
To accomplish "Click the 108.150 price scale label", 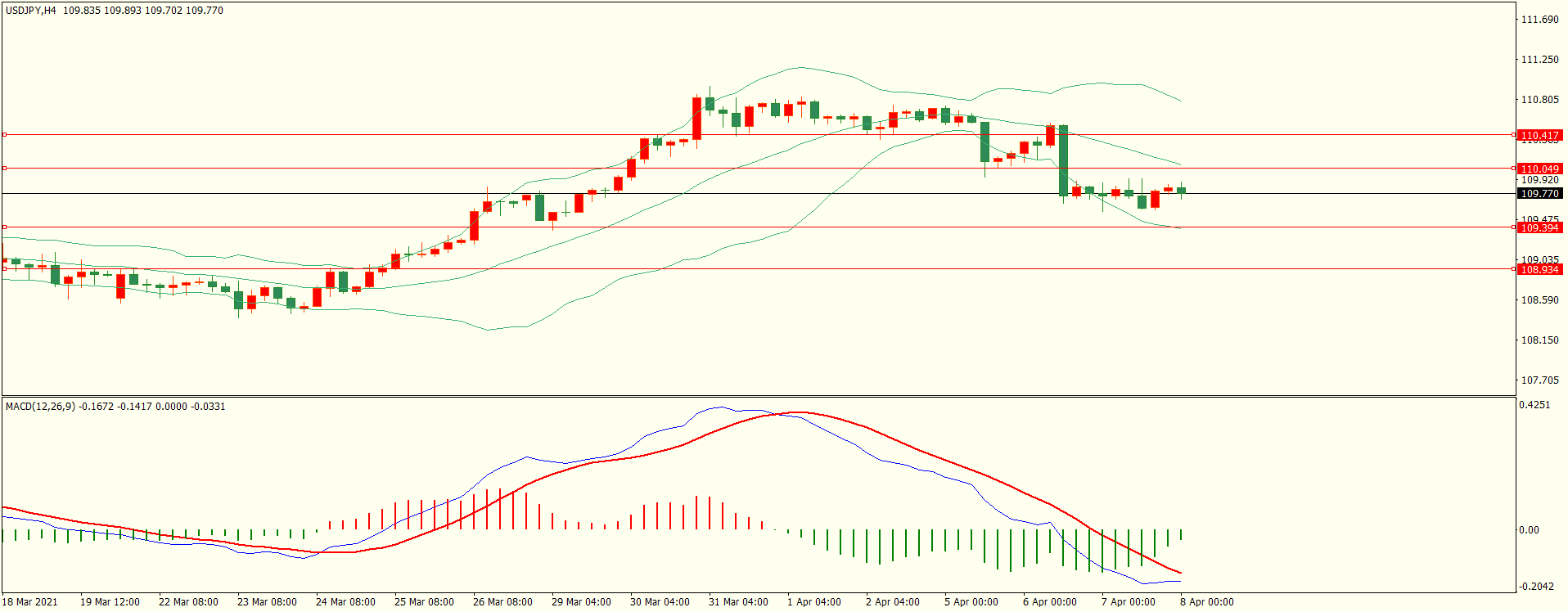I will 1539,340.
